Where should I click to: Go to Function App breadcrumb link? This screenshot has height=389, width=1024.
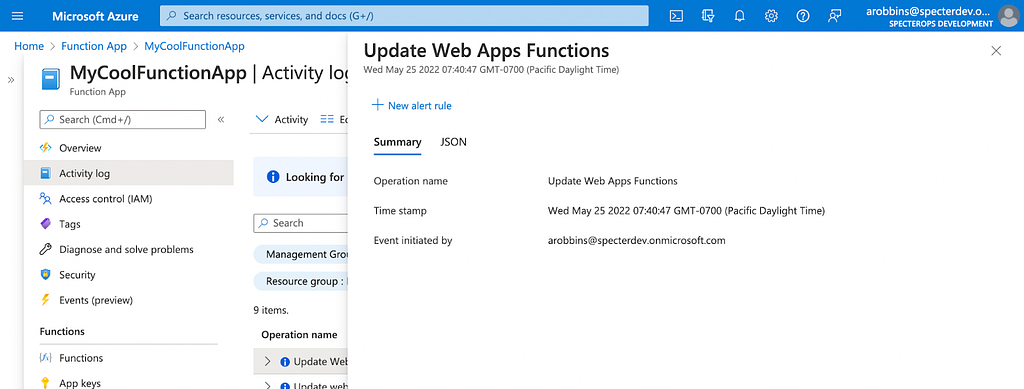pyautogui.click(x=94, y=46)
